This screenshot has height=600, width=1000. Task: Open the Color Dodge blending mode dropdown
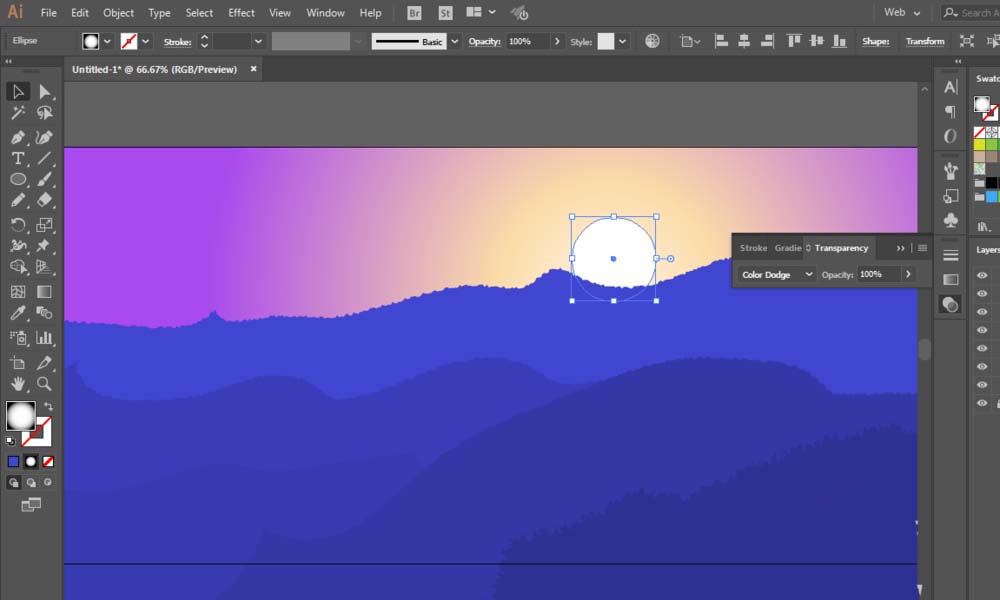click(776, 275)
